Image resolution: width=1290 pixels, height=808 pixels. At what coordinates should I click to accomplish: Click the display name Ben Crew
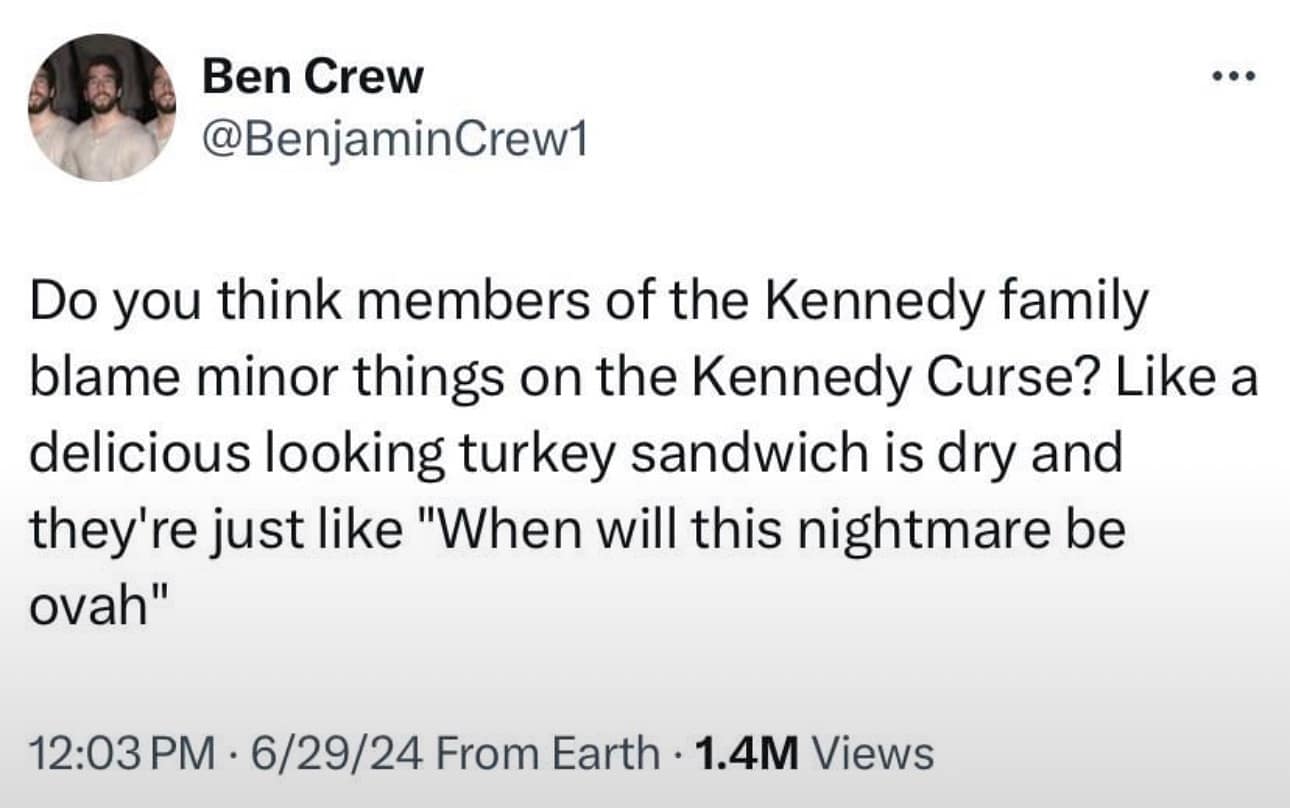coord(313,77)
